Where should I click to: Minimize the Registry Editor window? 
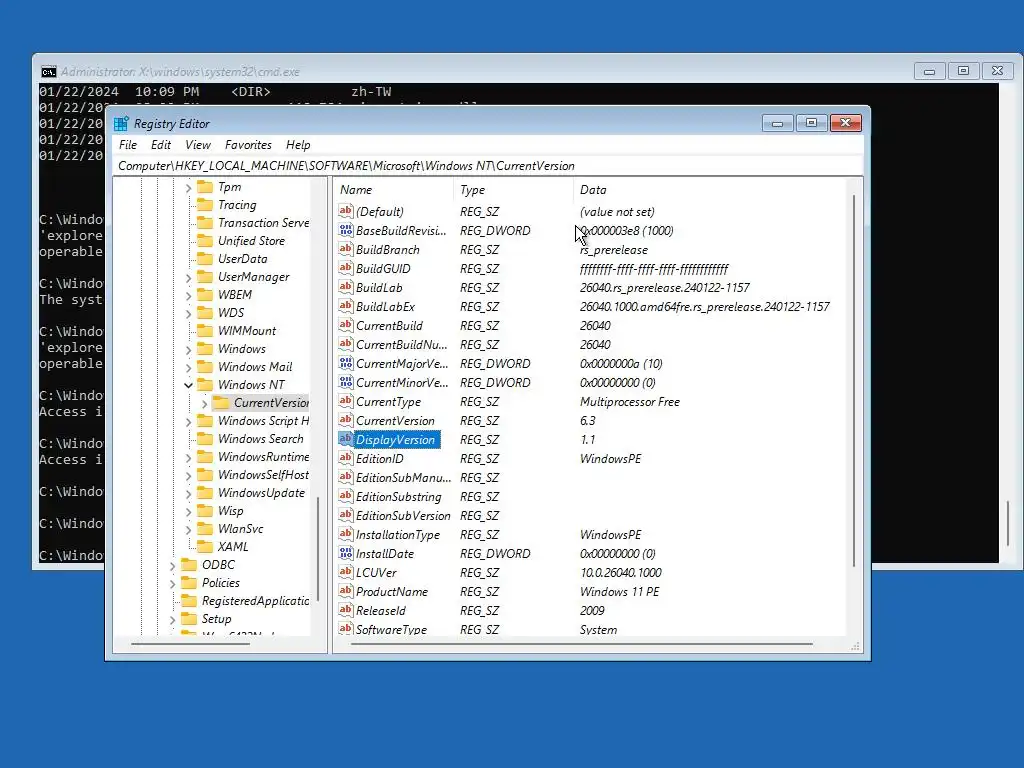[777, 123]
